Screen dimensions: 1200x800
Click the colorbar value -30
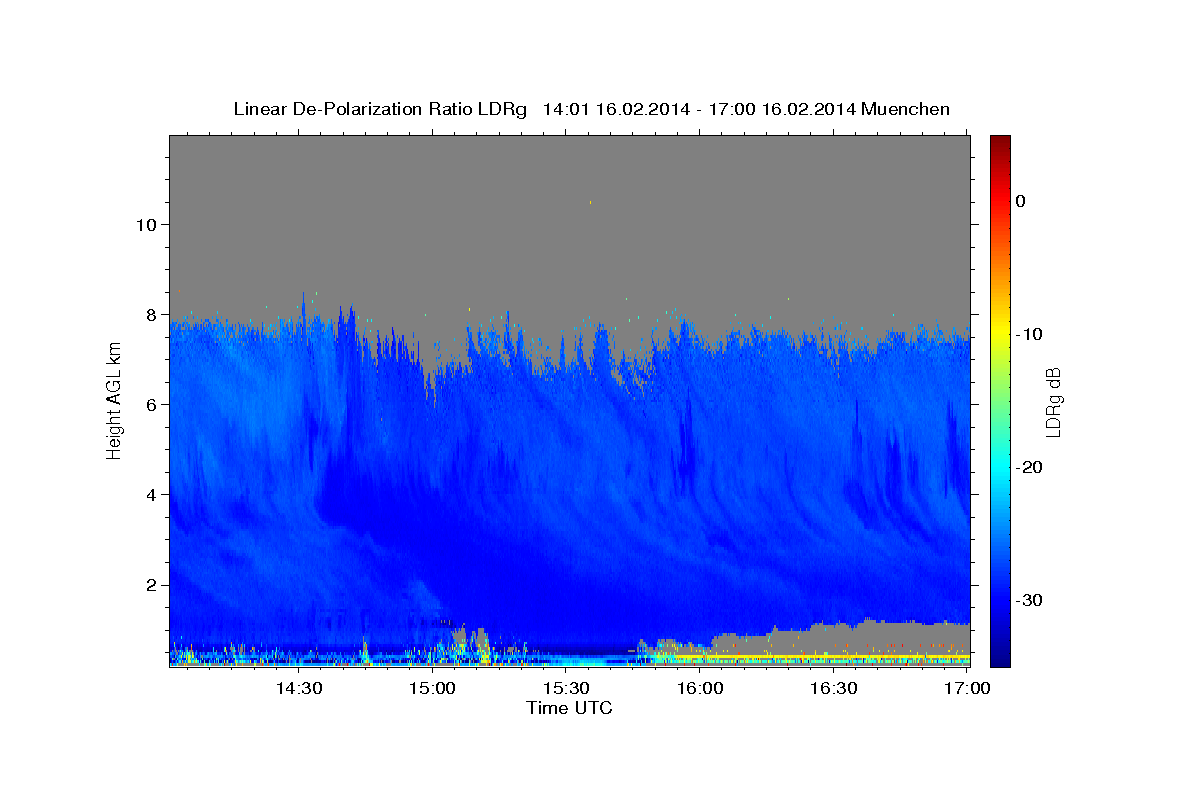[x=1028, y=600]
